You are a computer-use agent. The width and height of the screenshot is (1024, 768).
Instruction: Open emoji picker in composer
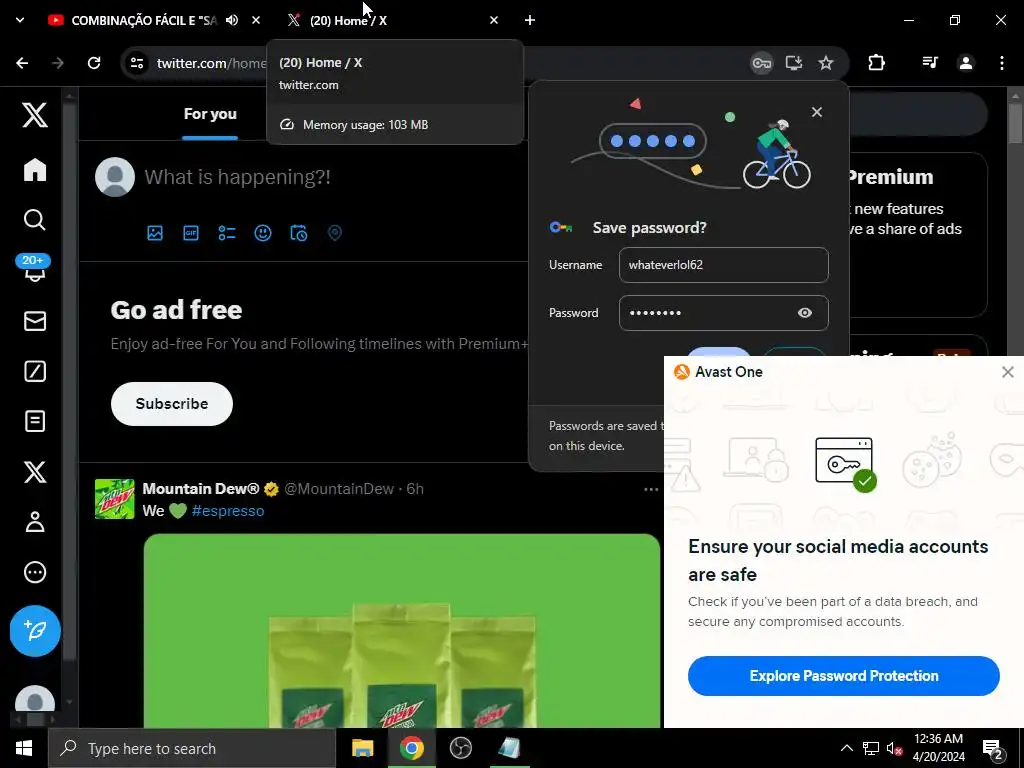[263, 233]
